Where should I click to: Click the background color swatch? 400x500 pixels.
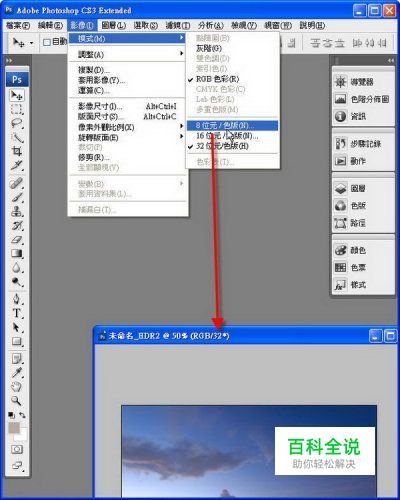click(x=23, y=436)
